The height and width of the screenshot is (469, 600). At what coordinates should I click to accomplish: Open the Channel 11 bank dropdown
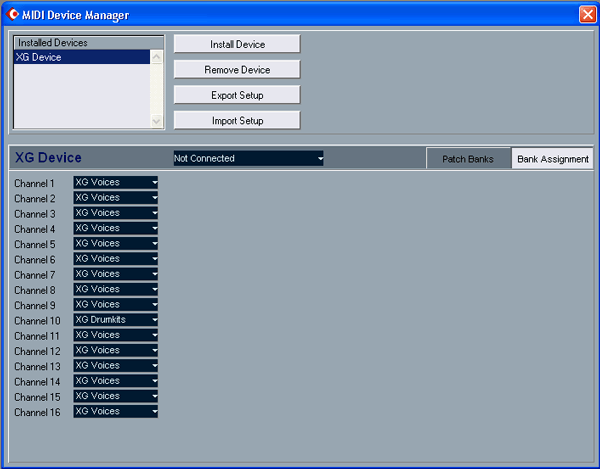point(116,335)
